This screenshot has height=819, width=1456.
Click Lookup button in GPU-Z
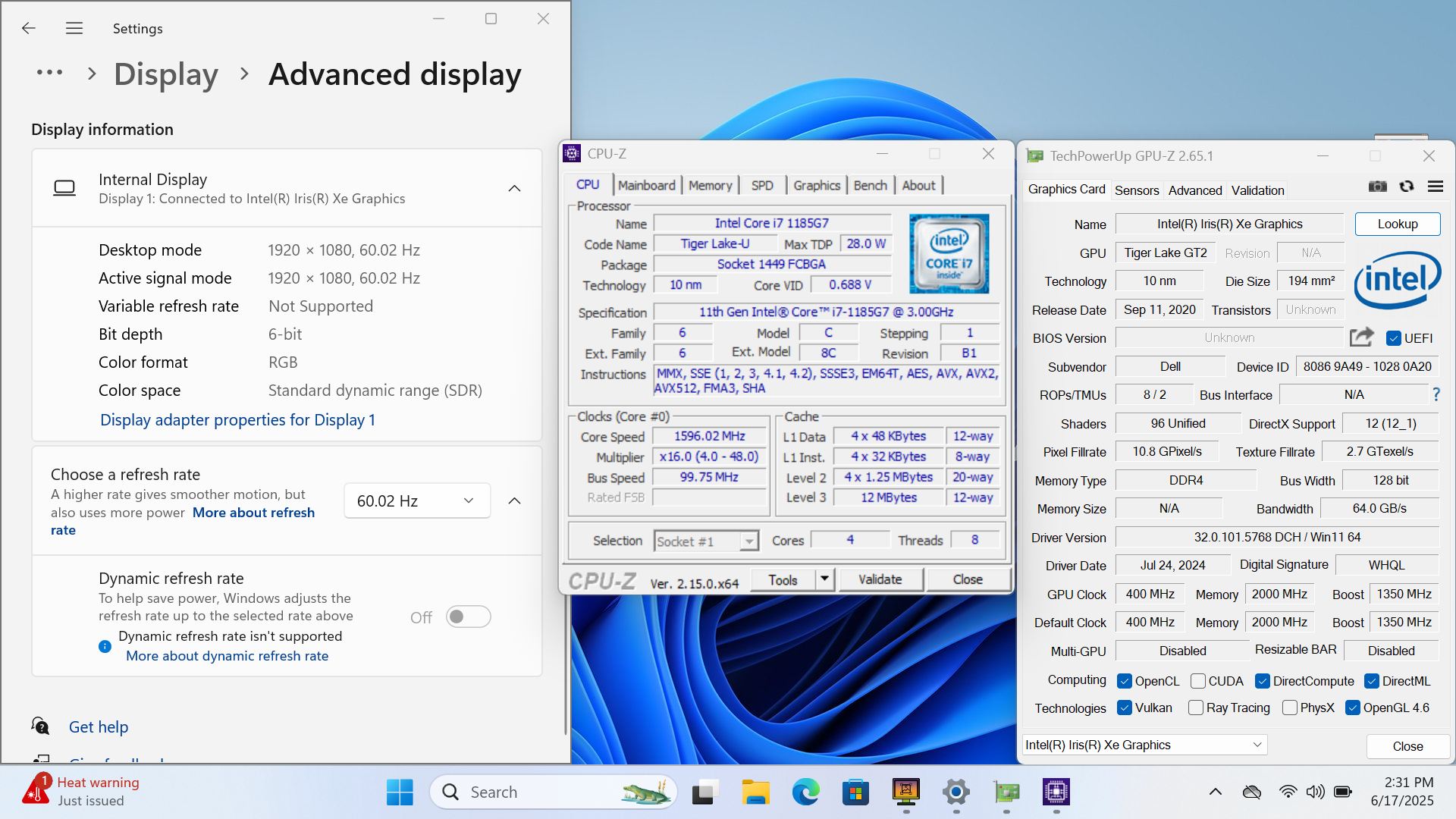[x=1397, y=224]
